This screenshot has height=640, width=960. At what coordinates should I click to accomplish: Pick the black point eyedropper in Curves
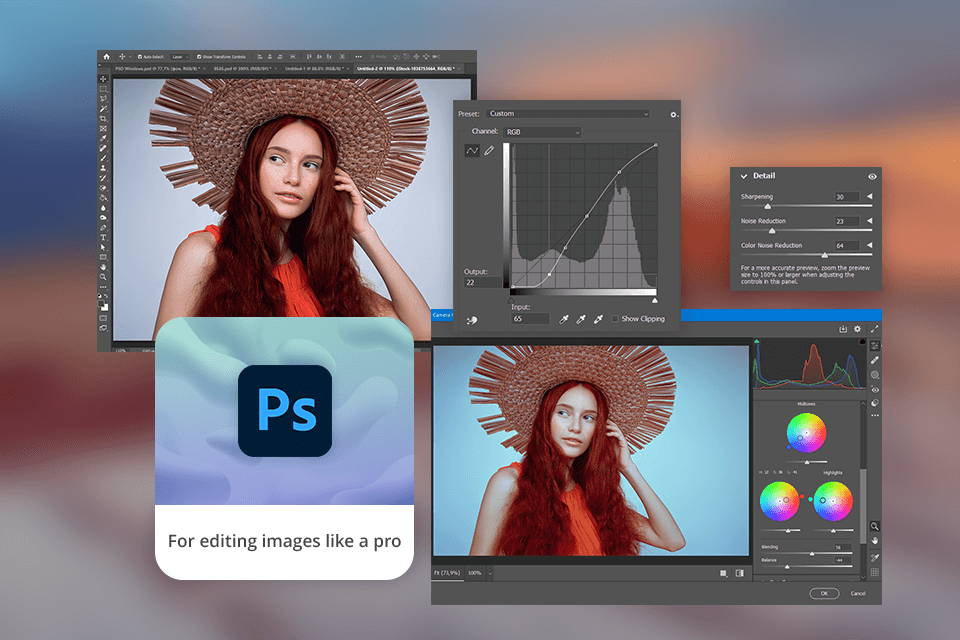(x=564, y=318)
